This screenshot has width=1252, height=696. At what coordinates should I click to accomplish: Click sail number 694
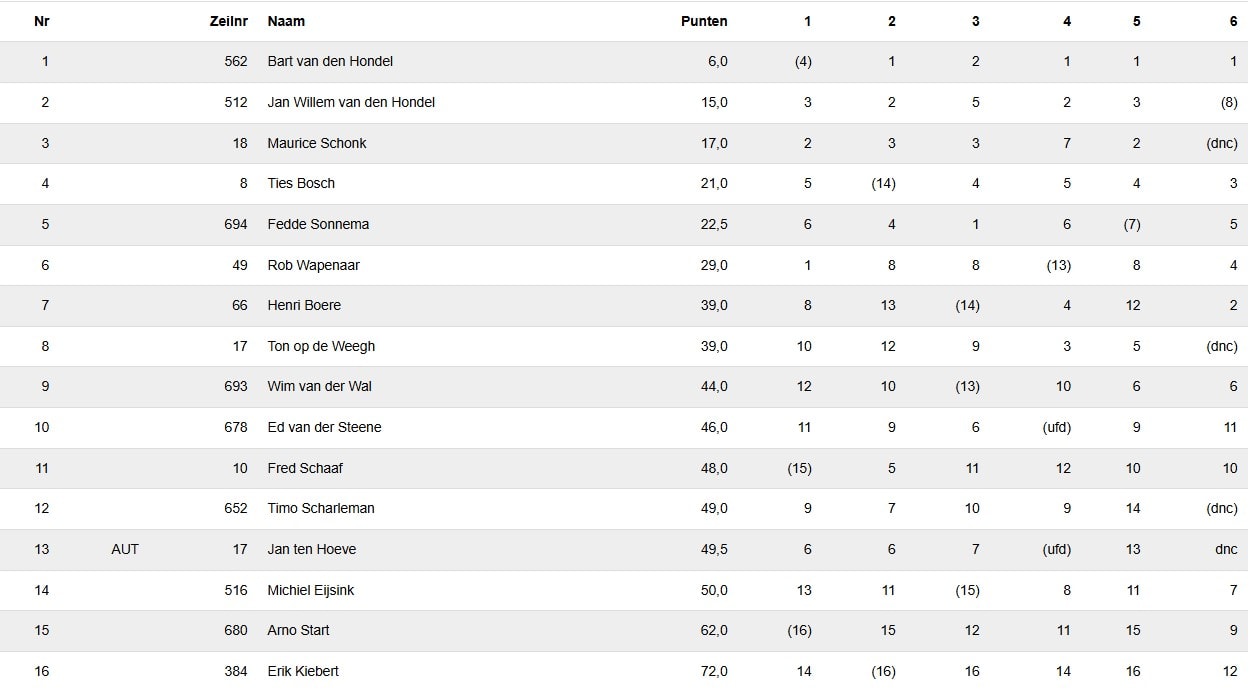pyautogui.click(x=236, y=224)
